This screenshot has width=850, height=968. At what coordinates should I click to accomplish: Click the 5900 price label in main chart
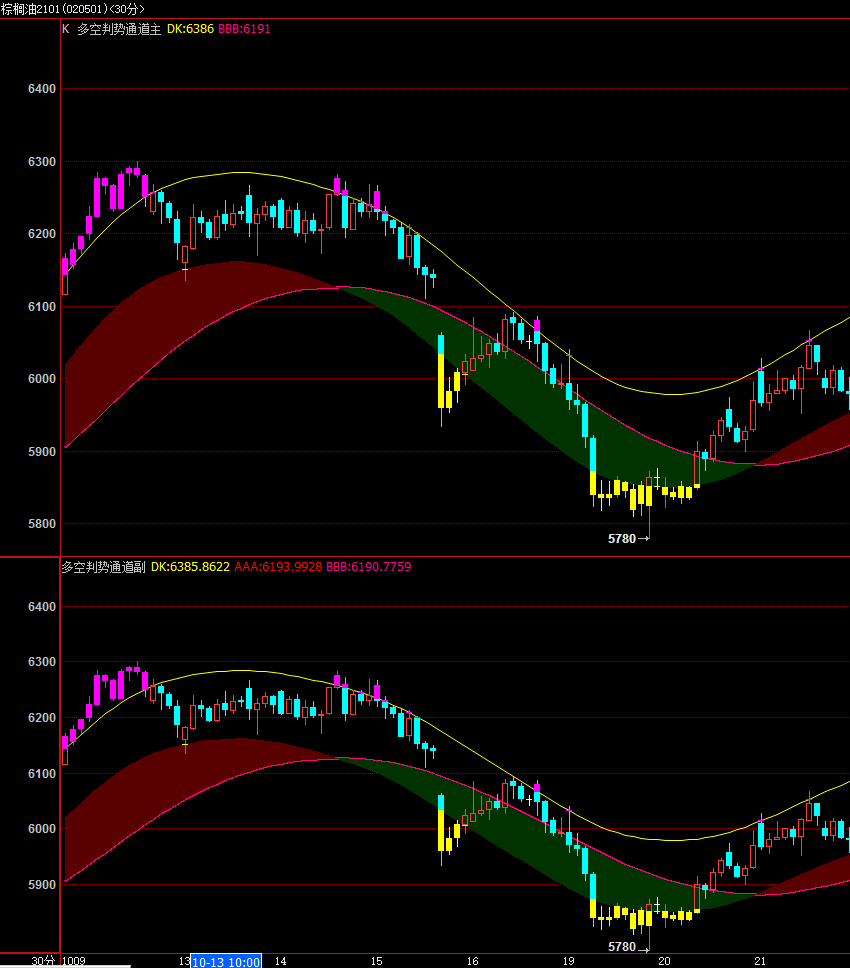click(x=42, y=452)
